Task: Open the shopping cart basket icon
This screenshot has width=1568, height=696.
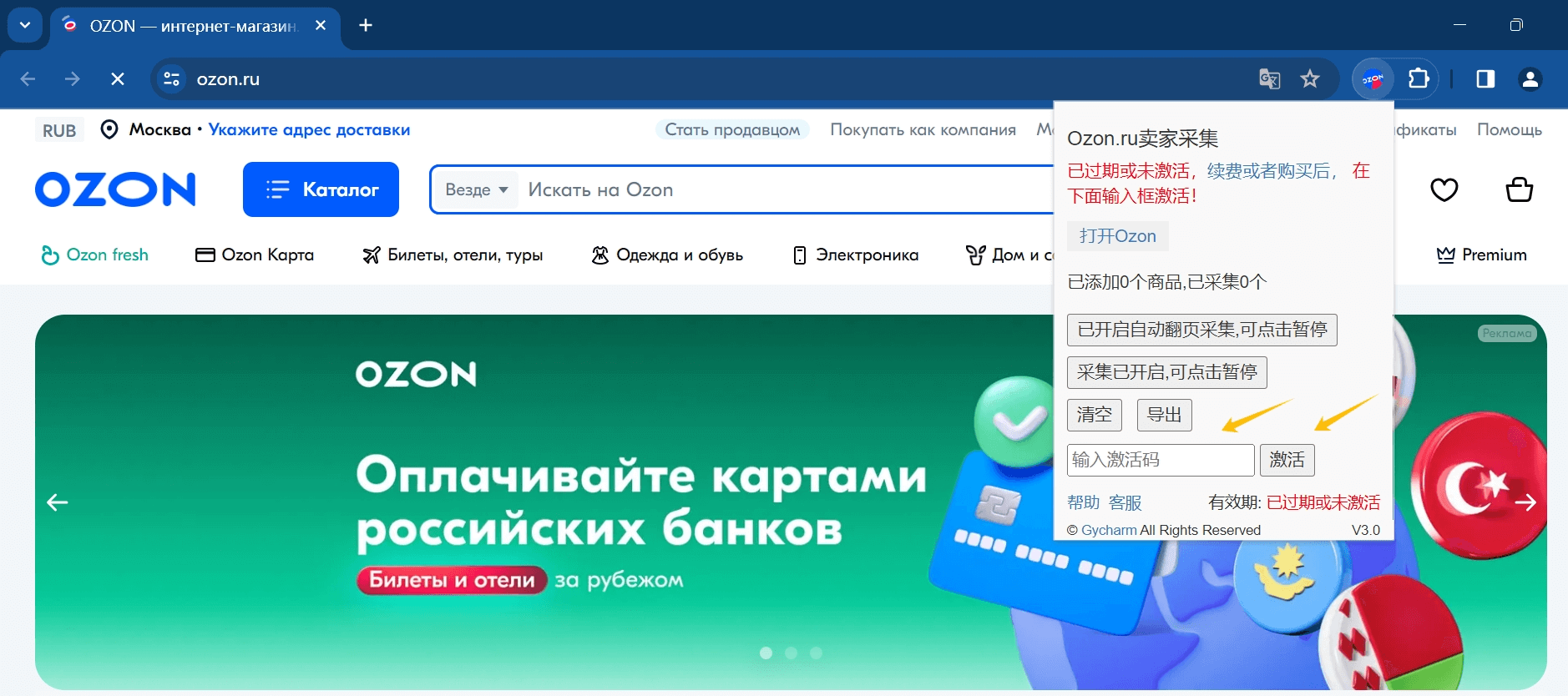Action: 1520,190
